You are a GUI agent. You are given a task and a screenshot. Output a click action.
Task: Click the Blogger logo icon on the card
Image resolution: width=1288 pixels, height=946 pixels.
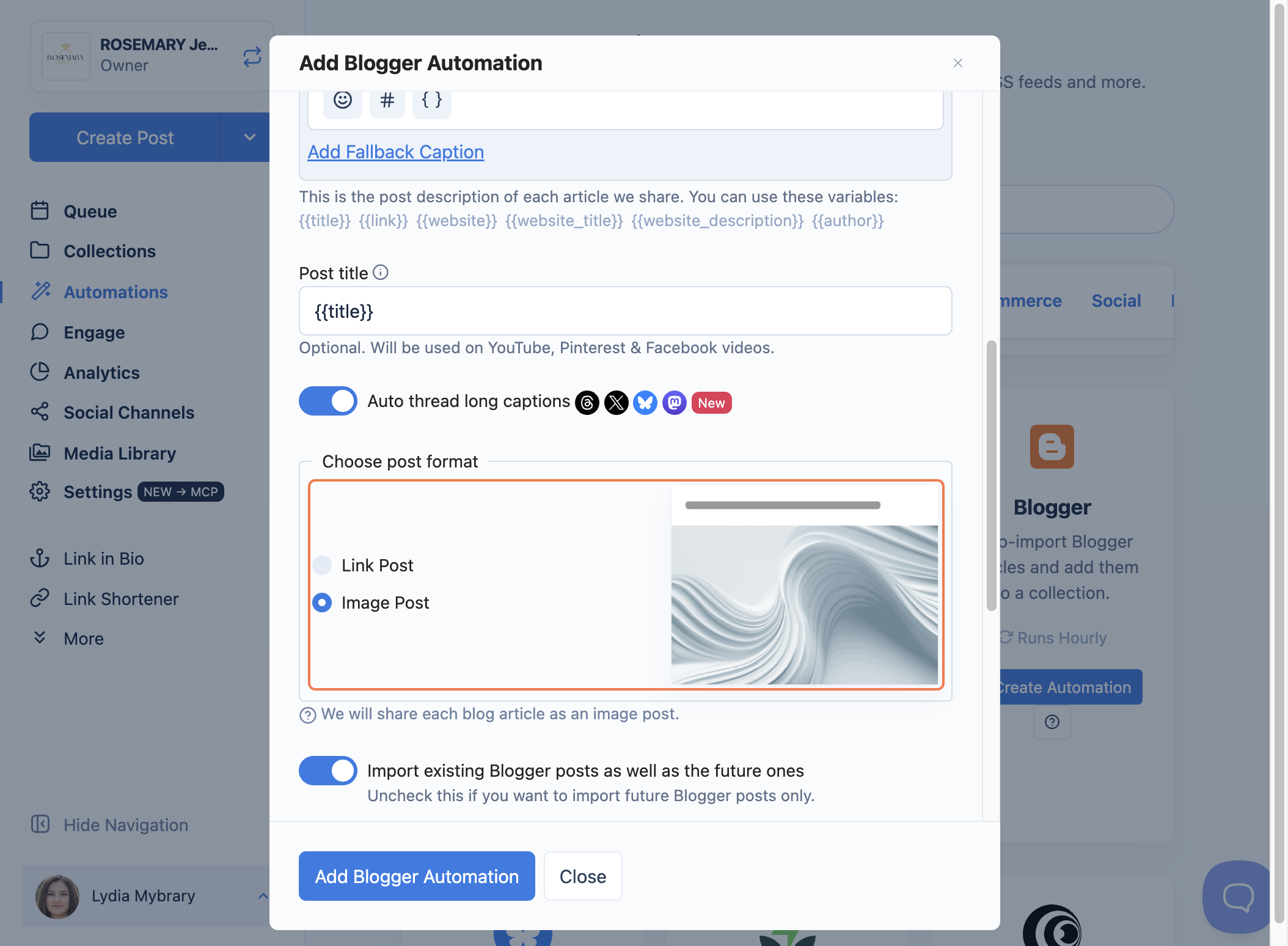(1052, 447)
